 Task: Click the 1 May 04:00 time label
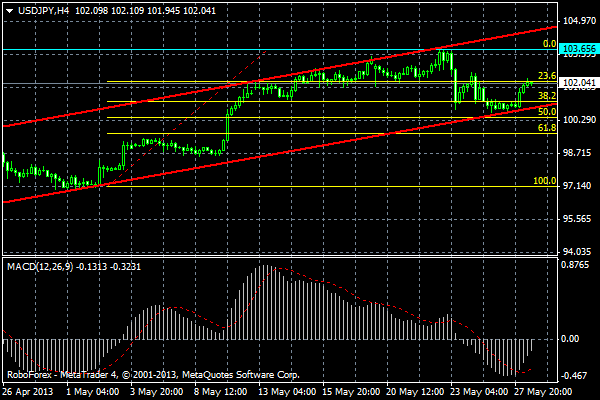93,392
